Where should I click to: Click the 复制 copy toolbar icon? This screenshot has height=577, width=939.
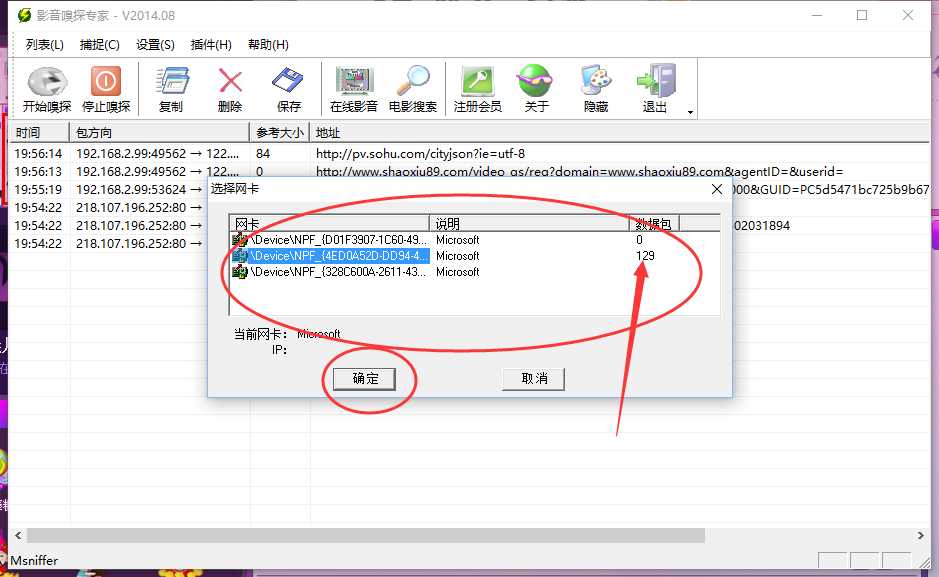click(x=171, y=82)
